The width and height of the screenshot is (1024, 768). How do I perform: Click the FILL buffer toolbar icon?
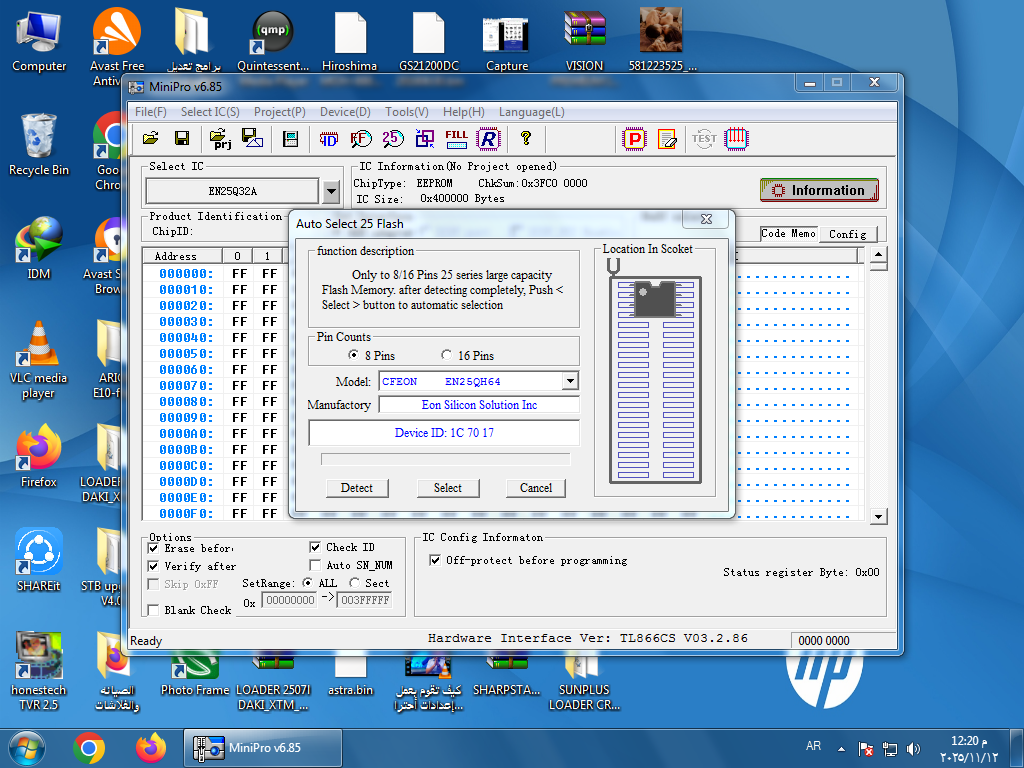456,139
